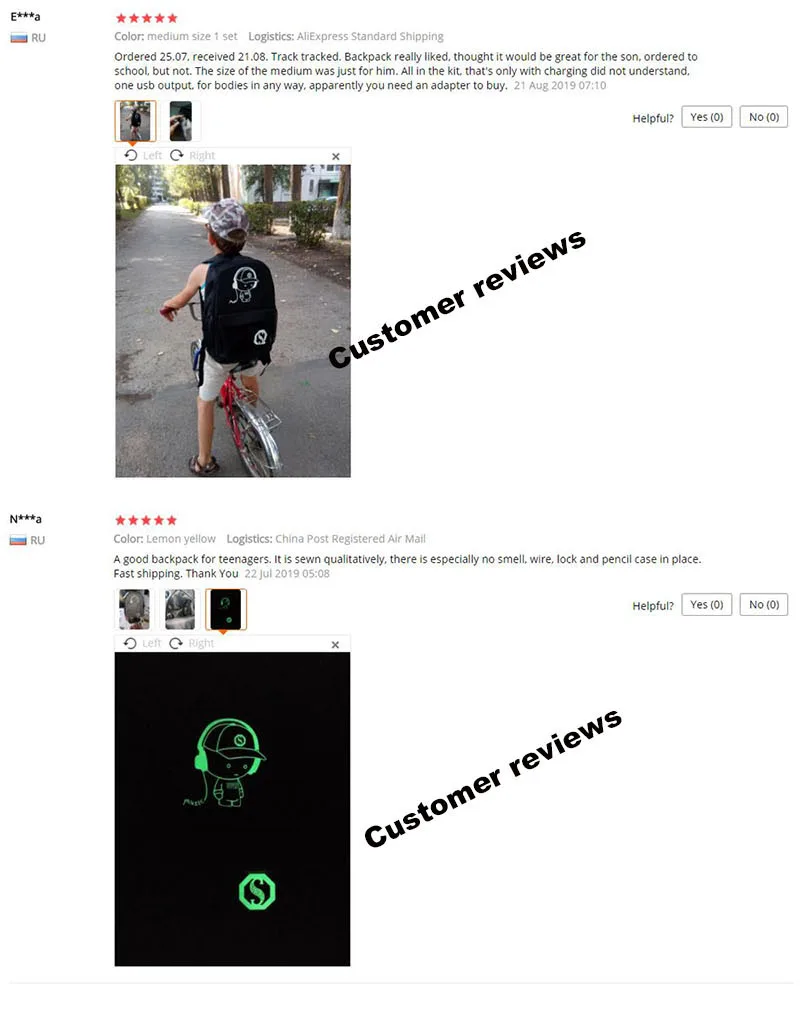Screen dimensions: 800x1011
Task: Click the expanded photo of boy on bicycle
Action: click(233, 321)
